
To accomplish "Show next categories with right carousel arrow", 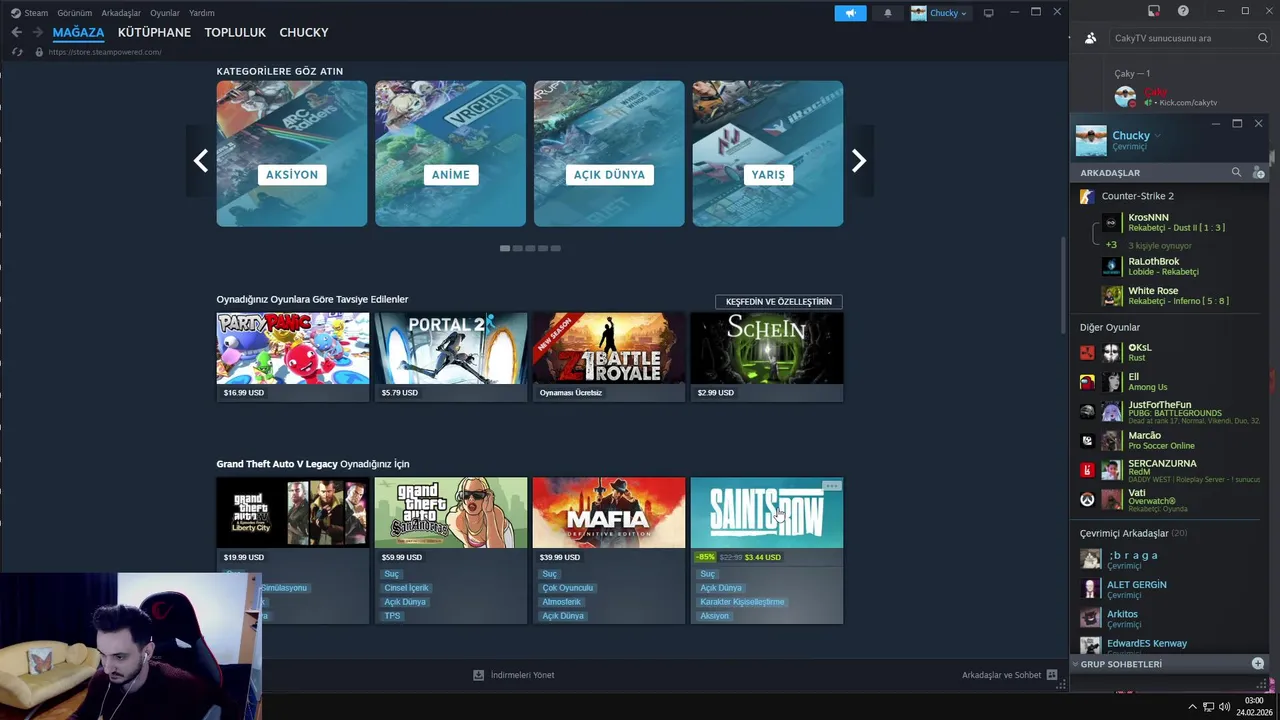I will click(x=858, y=160).
